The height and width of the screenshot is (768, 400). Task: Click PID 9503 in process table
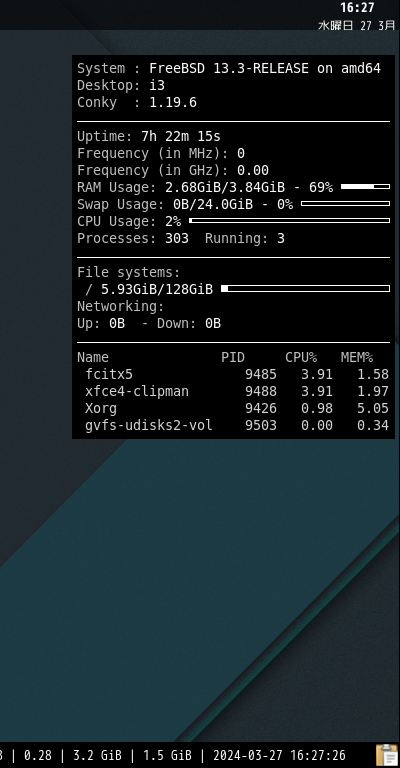tap(261, 425)
